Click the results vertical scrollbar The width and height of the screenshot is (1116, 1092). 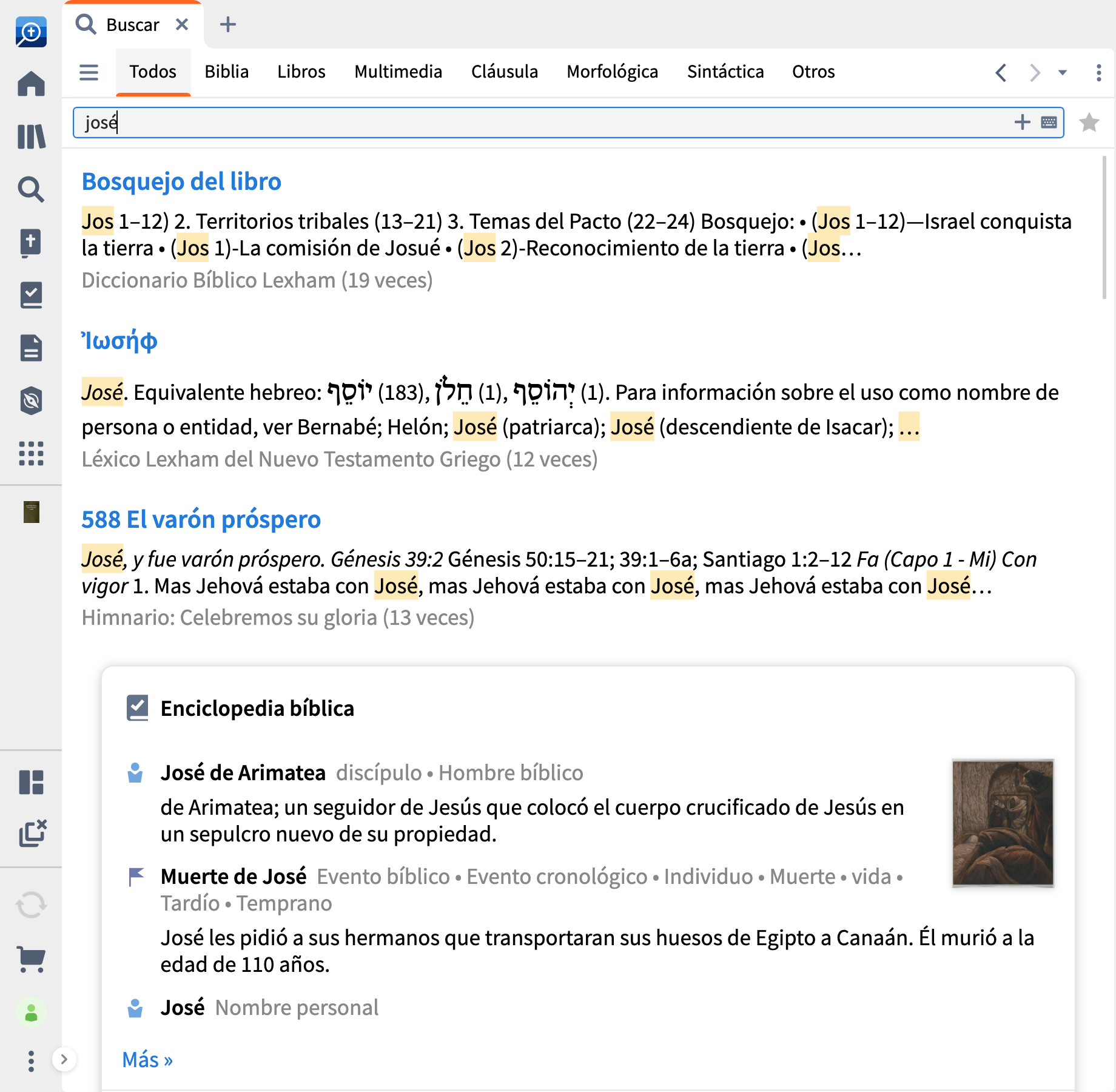pyautogui.click(x=1104, y=227)
